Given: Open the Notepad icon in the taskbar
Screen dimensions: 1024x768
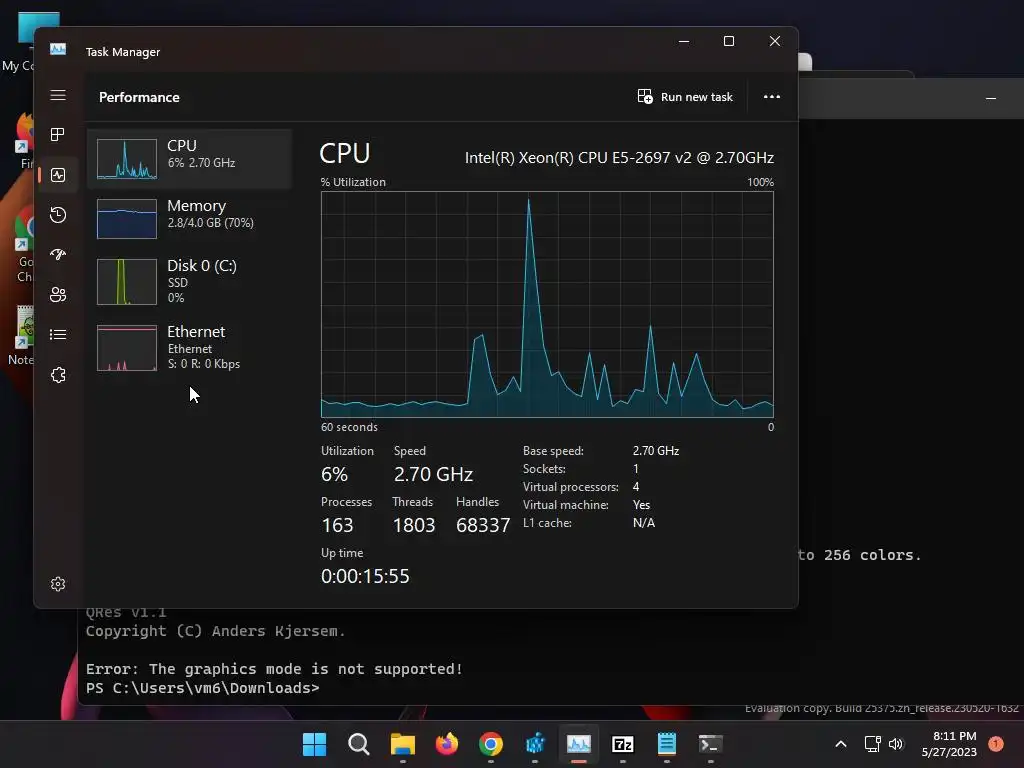Looking at the screenshot, I should tap(667, 744).
